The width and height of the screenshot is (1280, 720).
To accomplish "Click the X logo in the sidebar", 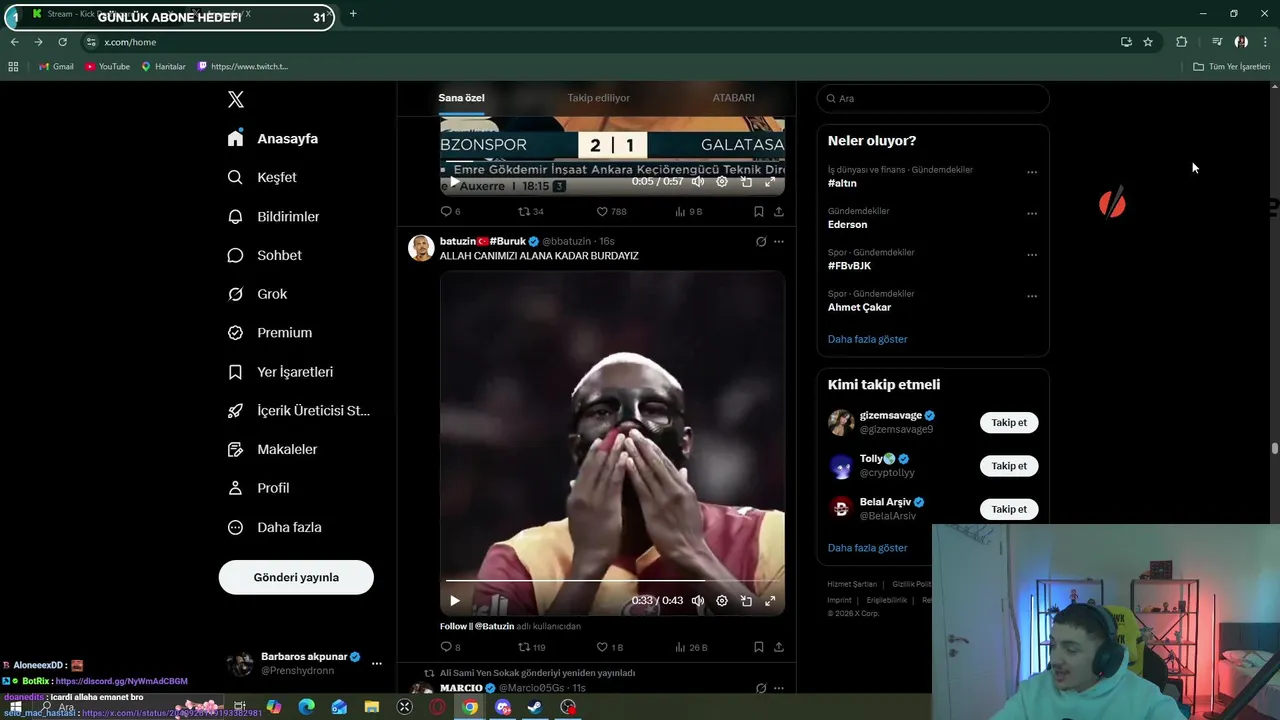I will 236,99.
